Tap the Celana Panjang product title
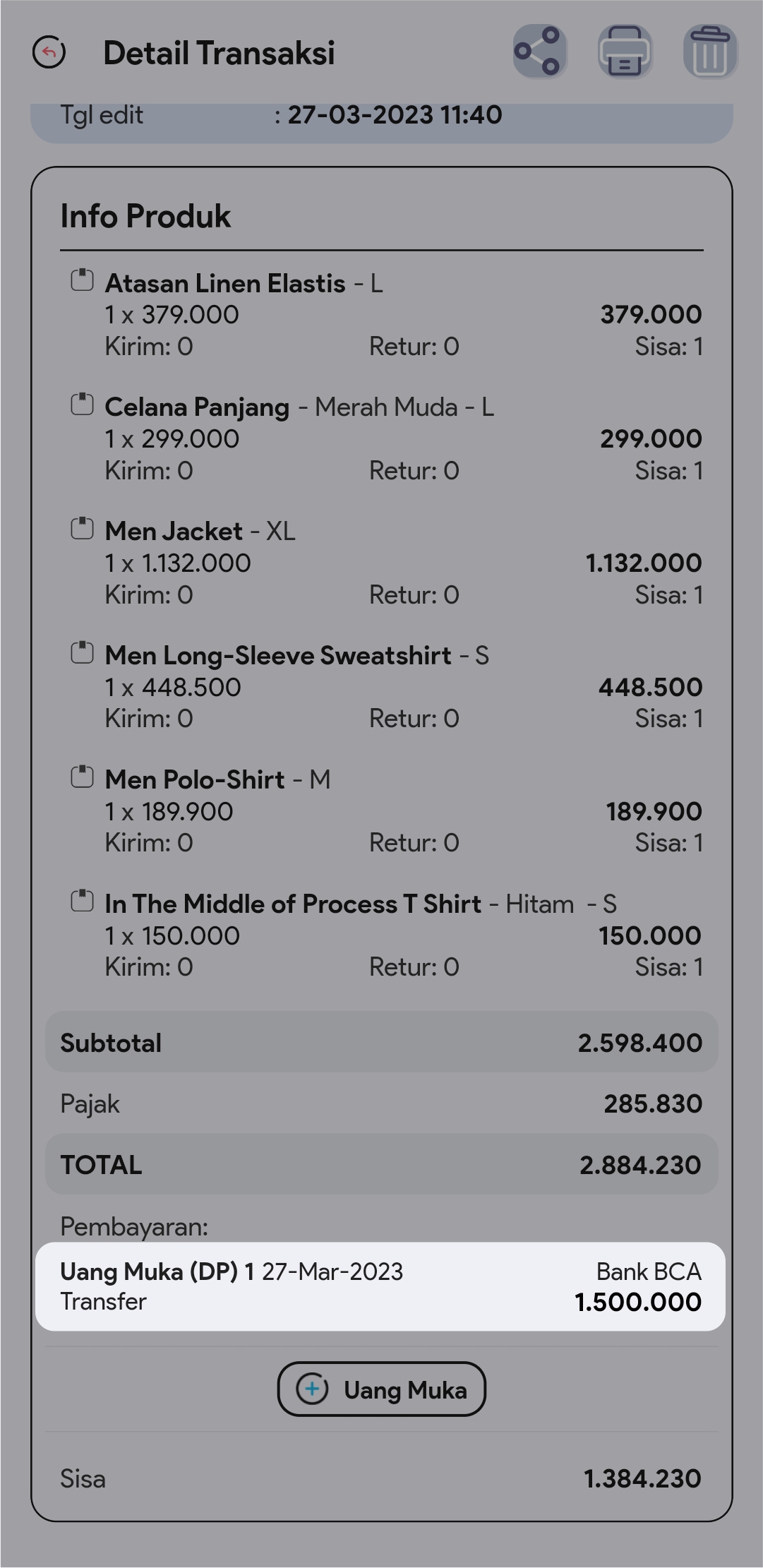This screenshot has height=1568, width=763. (x=197, y=407)
